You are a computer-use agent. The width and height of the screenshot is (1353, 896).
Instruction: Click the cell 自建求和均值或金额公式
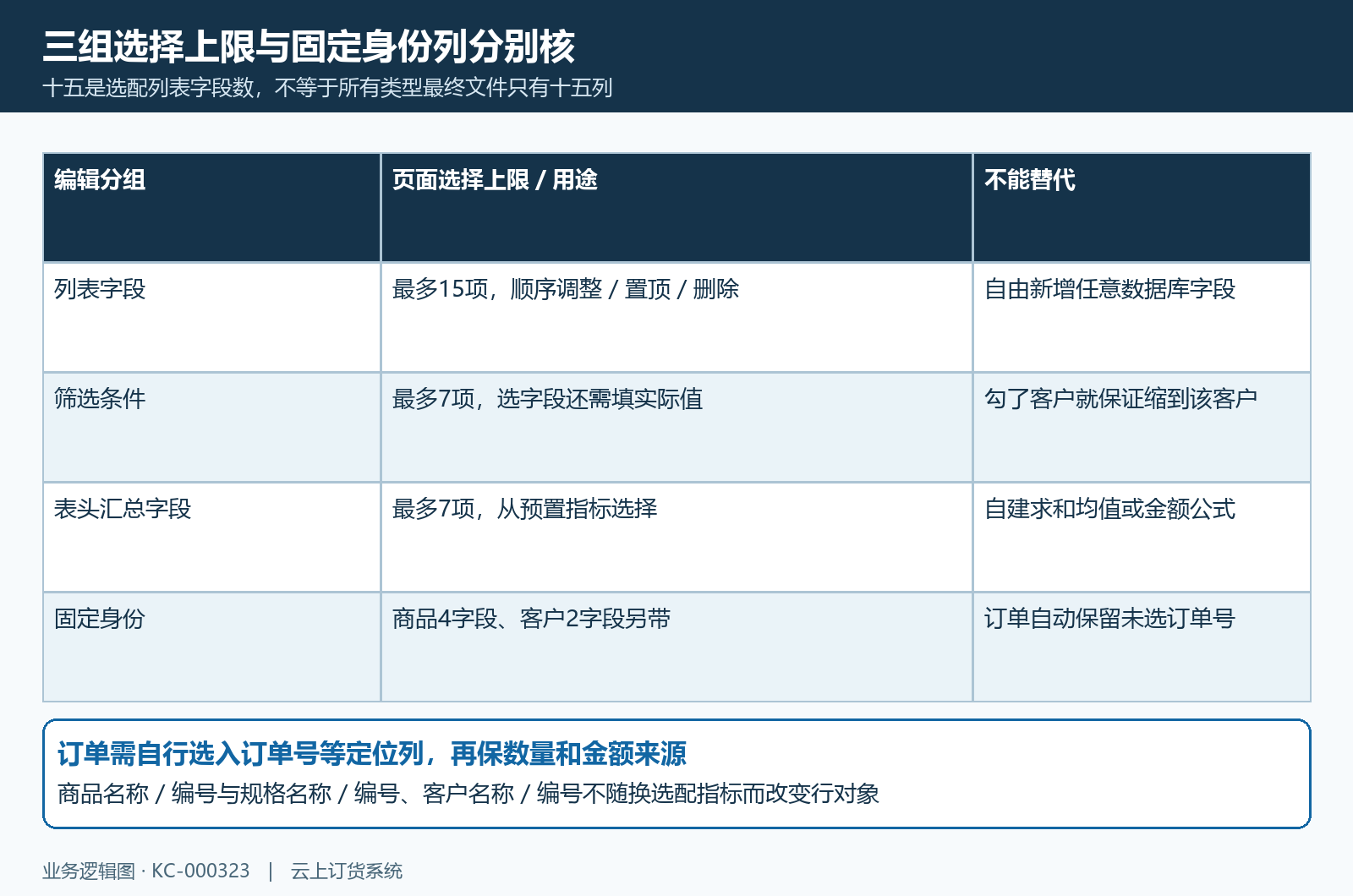(1142, 537)
